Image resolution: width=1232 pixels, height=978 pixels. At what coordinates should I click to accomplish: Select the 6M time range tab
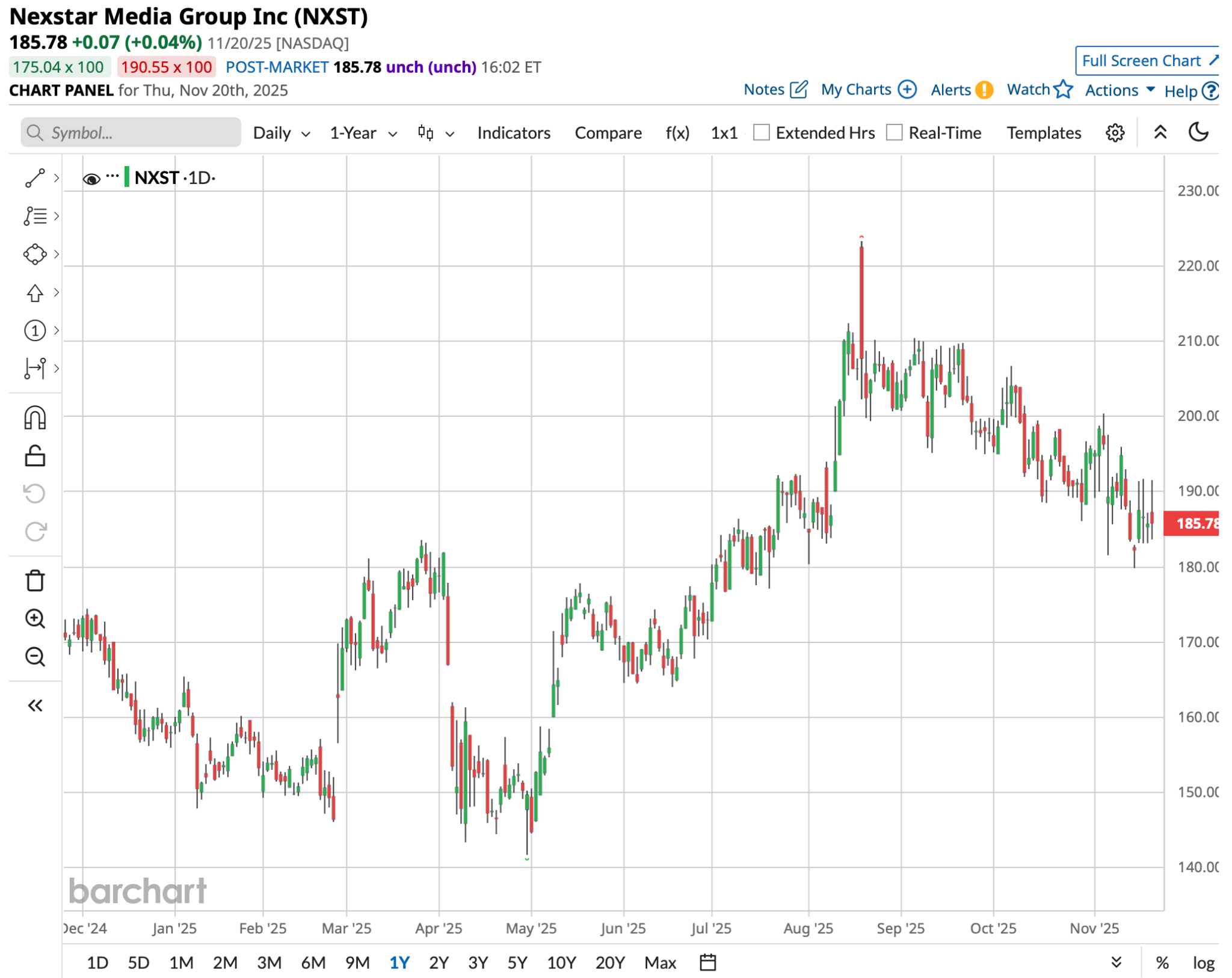click(x=313, y=963)
